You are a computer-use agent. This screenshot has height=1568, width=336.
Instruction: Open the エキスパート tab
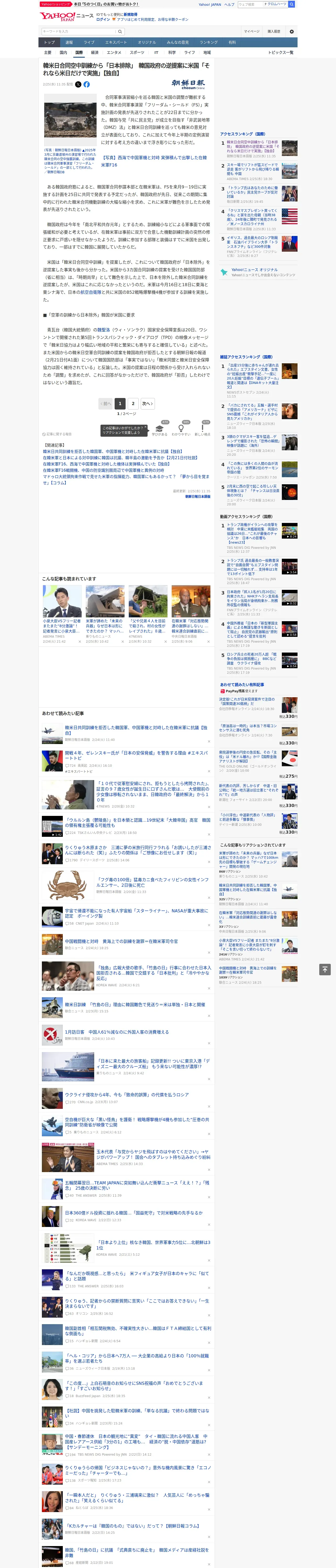click(x=116, y=43)
